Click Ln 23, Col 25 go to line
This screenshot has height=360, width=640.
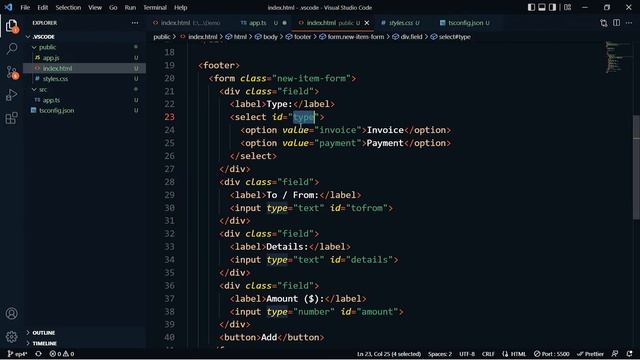[389, 354]
